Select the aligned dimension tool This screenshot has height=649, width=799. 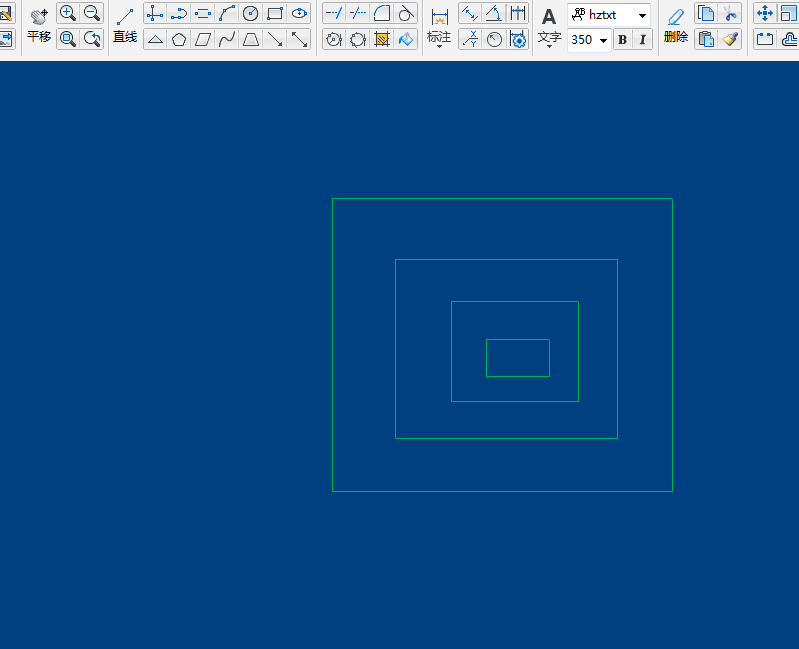click(469, 14)
